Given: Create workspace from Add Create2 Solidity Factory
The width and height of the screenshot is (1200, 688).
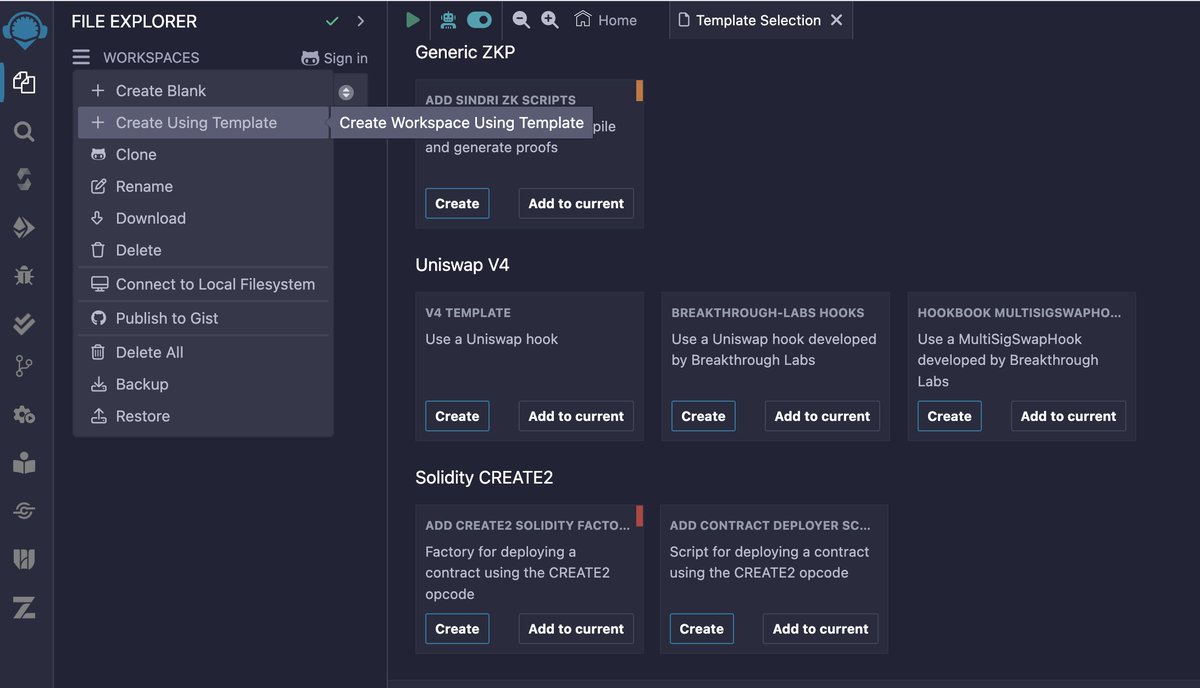Looking at the screenshot, I should coord(457,629).
